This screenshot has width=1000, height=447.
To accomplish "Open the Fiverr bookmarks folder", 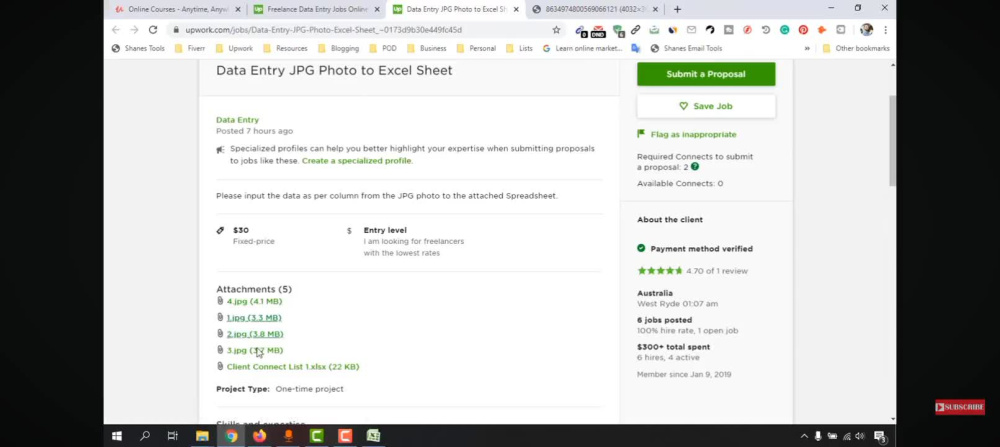I will click(190, 48).
